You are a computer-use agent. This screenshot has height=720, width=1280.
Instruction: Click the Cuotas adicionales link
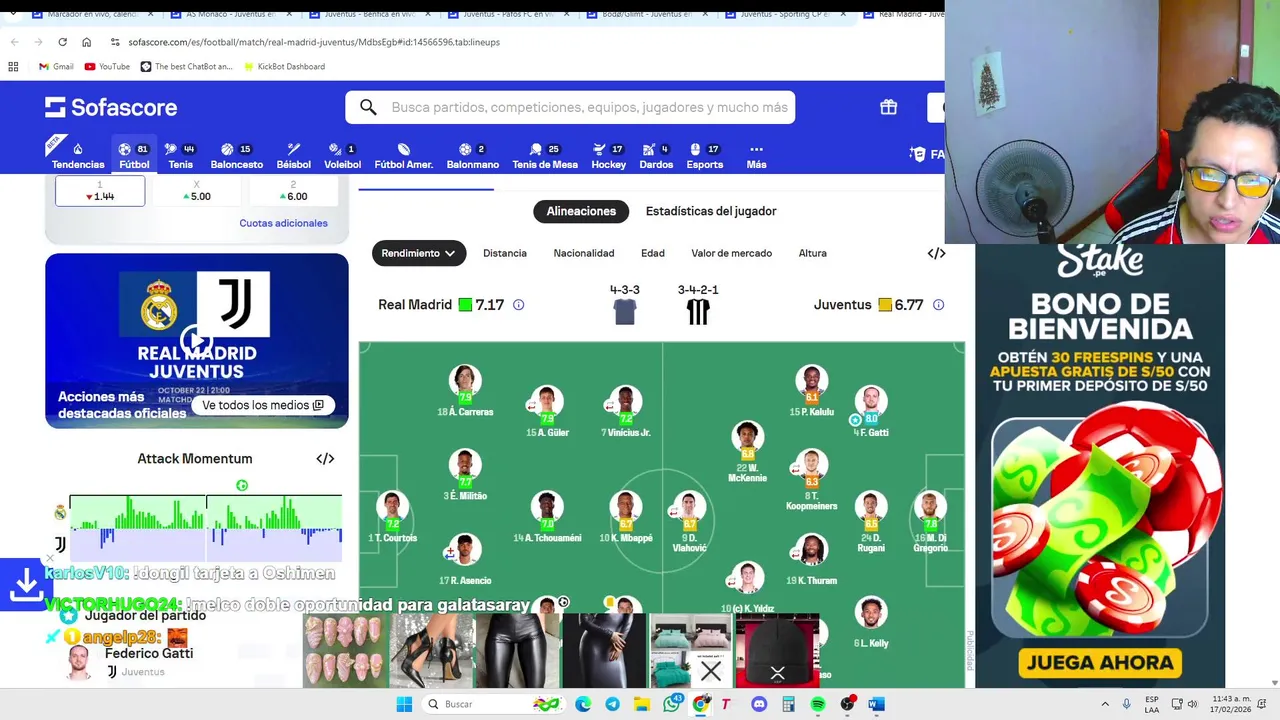(x=283, y=223)
